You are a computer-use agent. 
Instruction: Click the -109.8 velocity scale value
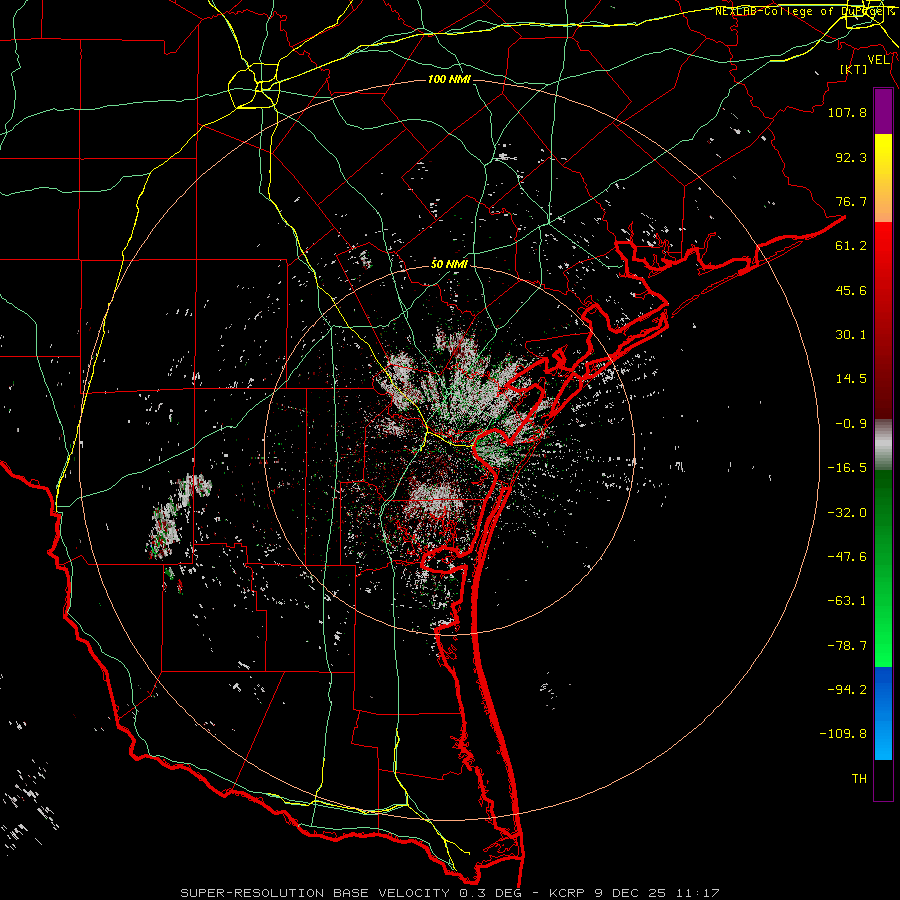click(x=843, y=734)
